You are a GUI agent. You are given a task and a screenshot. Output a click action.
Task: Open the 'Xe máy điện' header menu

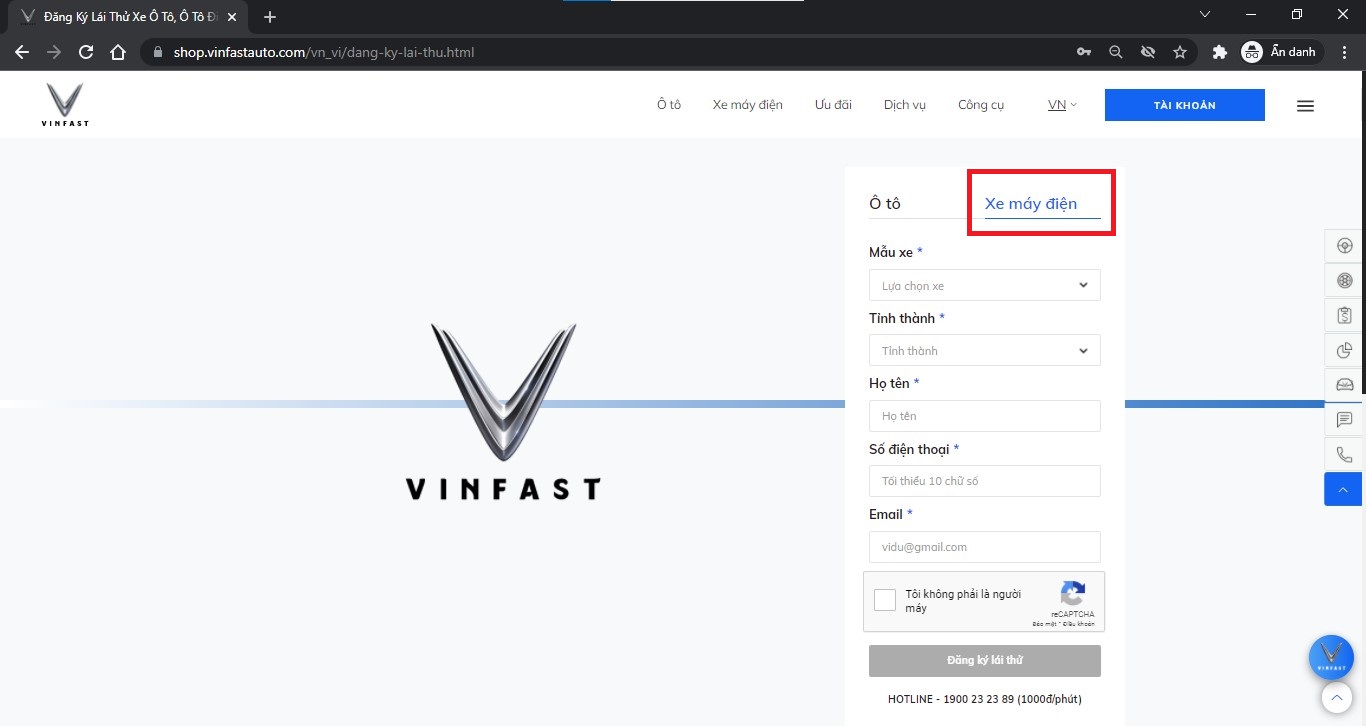(x=748, y=105)
